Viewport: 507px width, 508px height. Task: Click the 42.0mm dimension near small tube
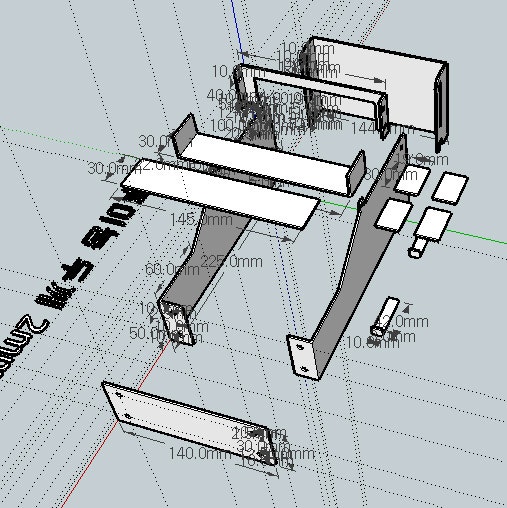tap(404, 322)
